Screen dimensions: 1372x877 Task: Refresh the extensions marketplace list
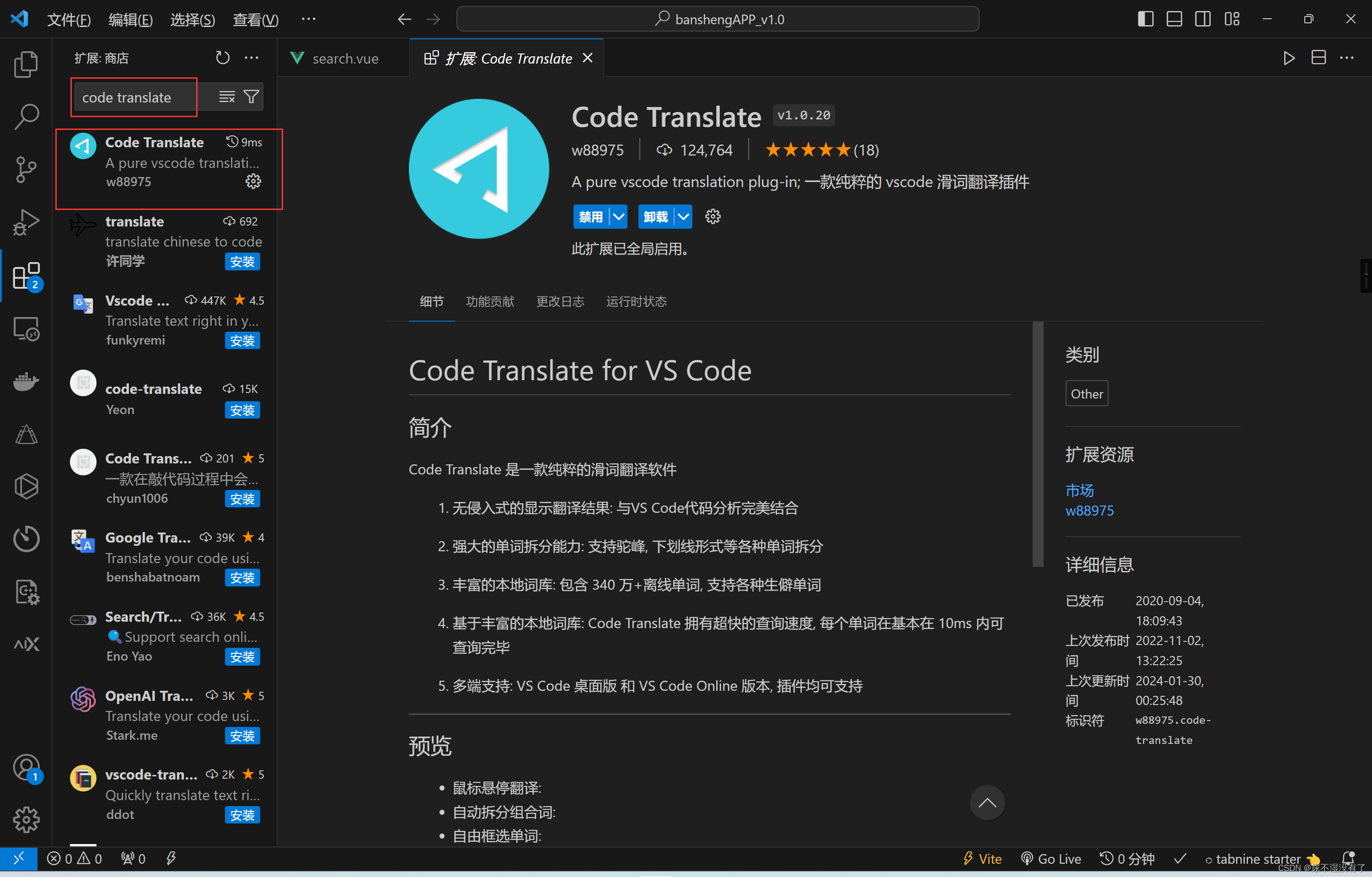[222, 58]
